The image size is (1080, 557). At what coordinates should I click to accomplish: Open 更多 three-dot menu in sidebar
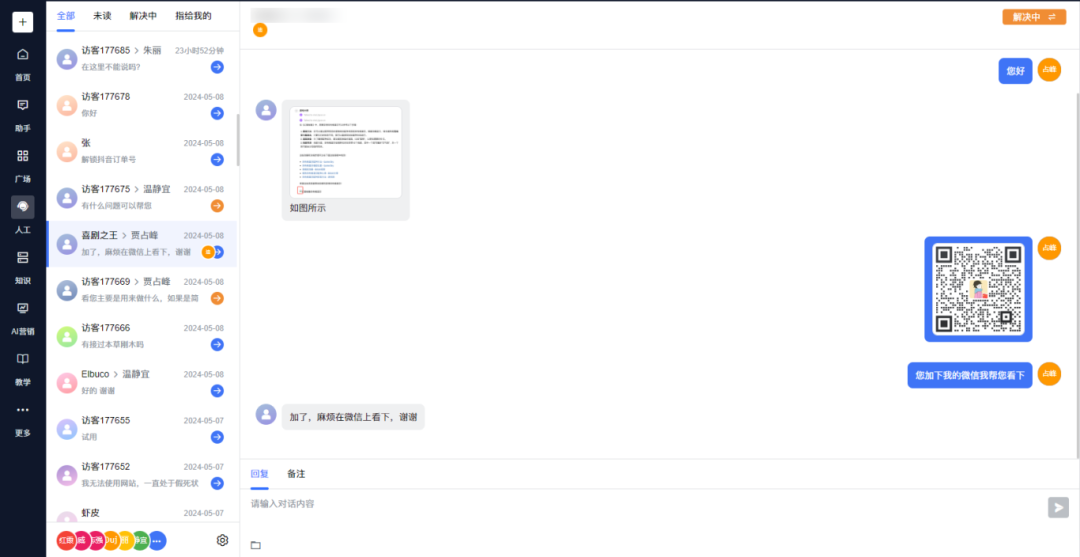click(x=23, y=419)
